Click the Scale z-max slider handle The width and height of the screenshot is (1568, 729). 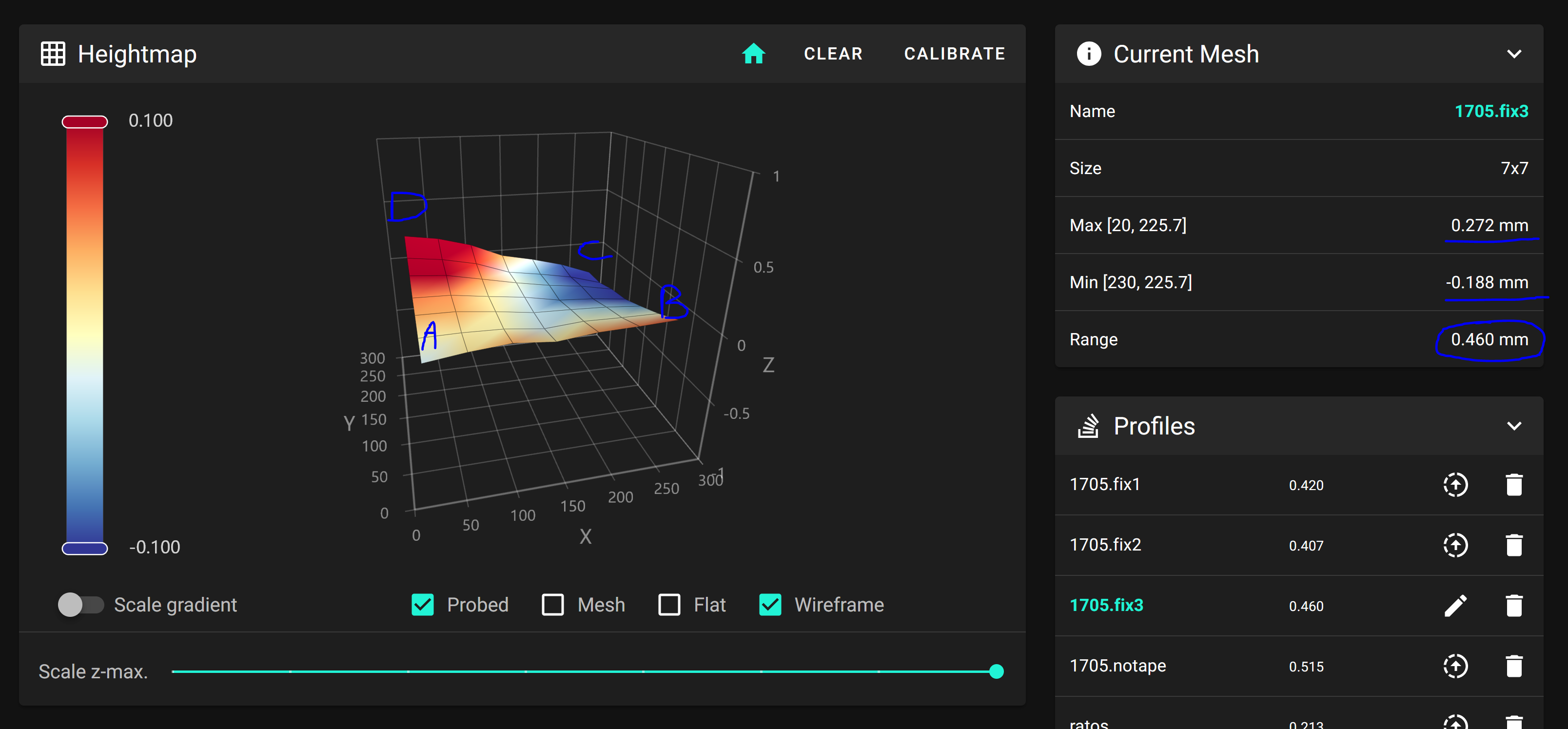click(996, 671)
